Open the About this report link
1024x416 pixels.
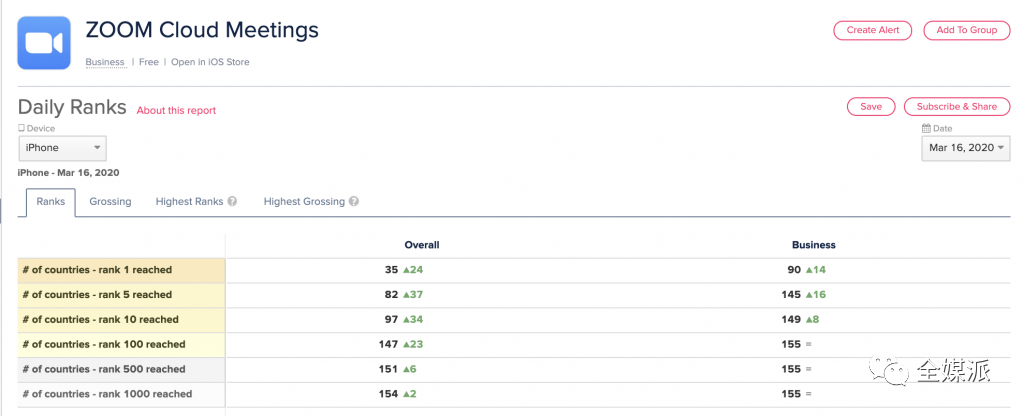tap(176, 110)
